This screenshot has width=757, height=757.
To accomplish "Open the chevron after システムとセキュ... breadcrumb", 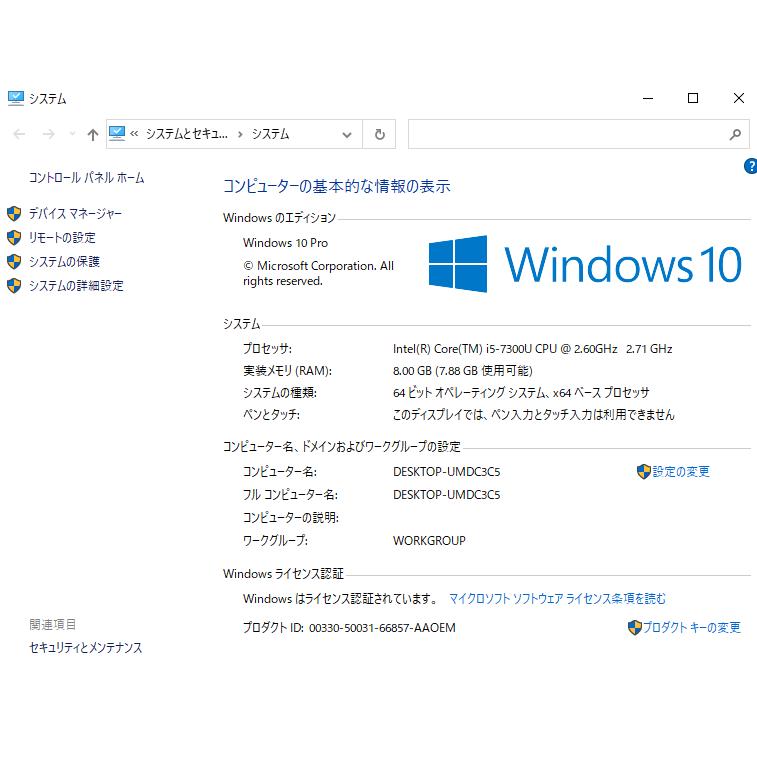I will click(x=240, y=135).
